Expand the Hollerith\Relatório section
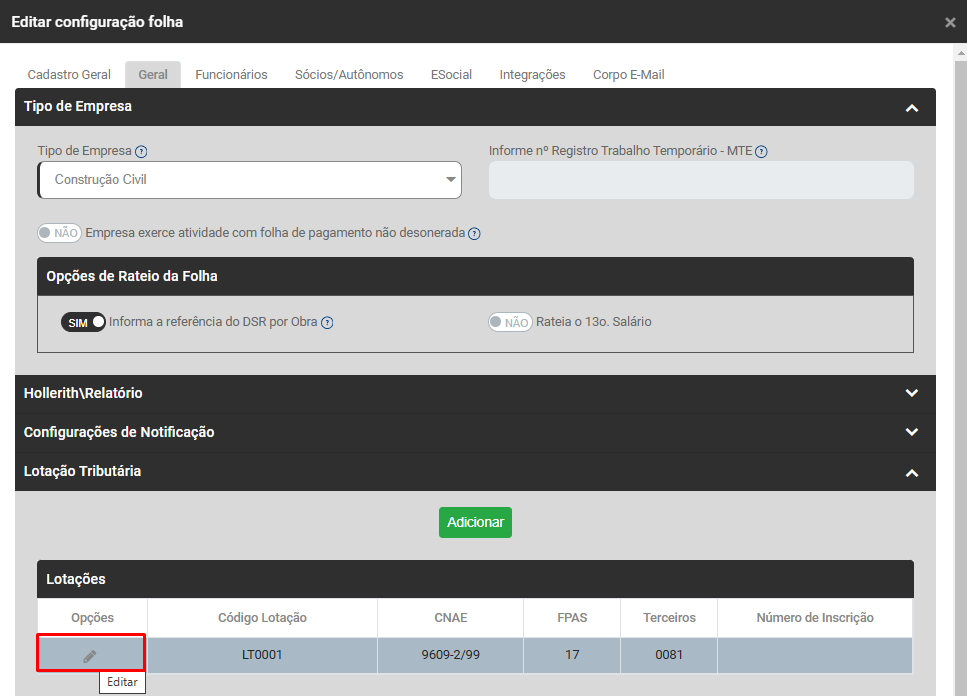Screen dimensions: 967x696 (911, 393)
